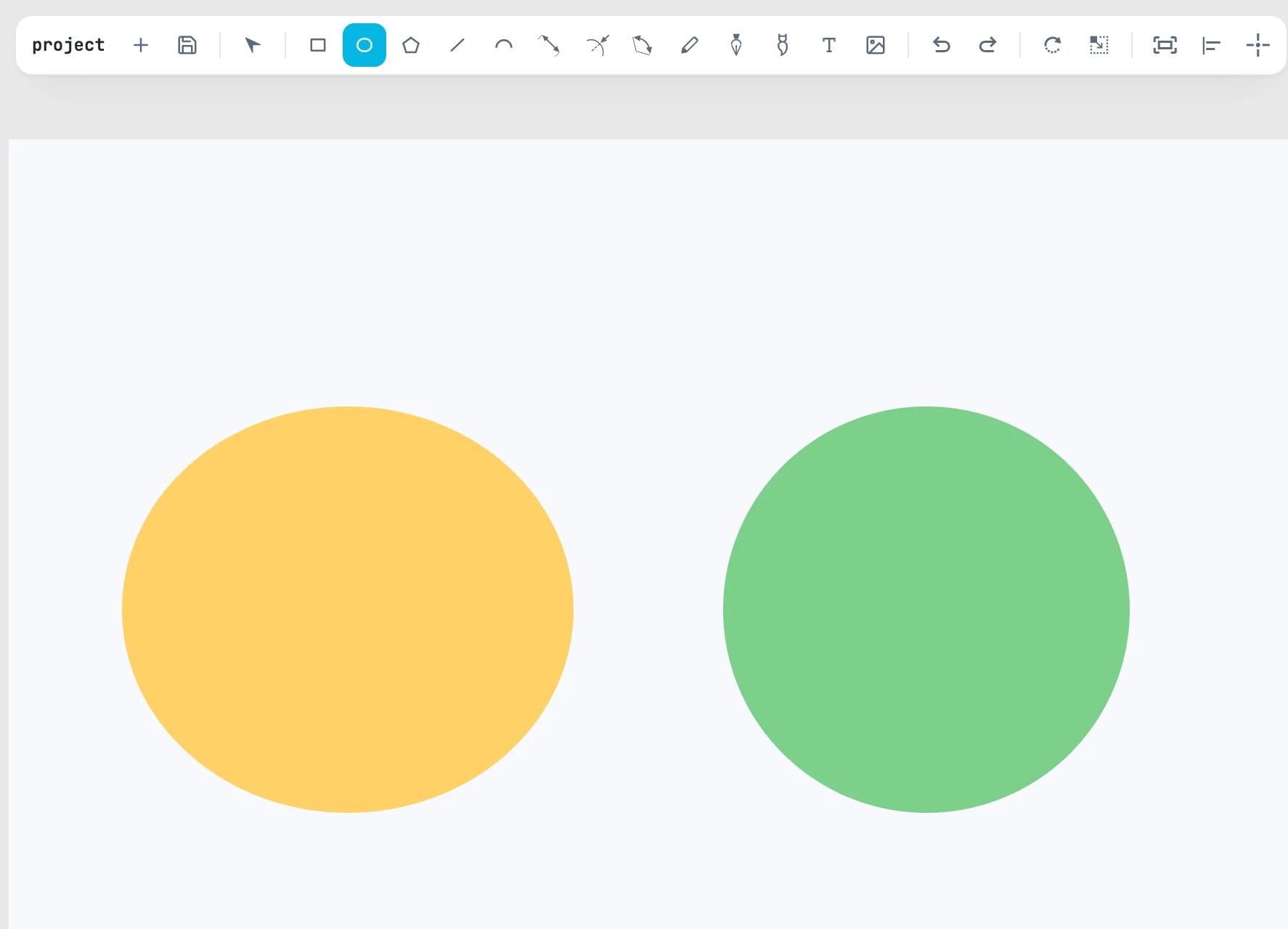Choose the arc drawing tool

pos(504,45)
